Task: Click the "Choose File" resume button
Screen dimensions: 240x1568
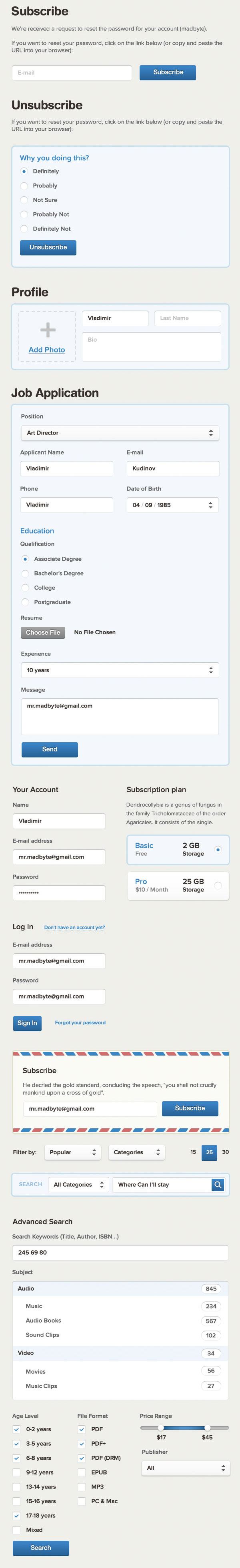Action: coord(43,632)
